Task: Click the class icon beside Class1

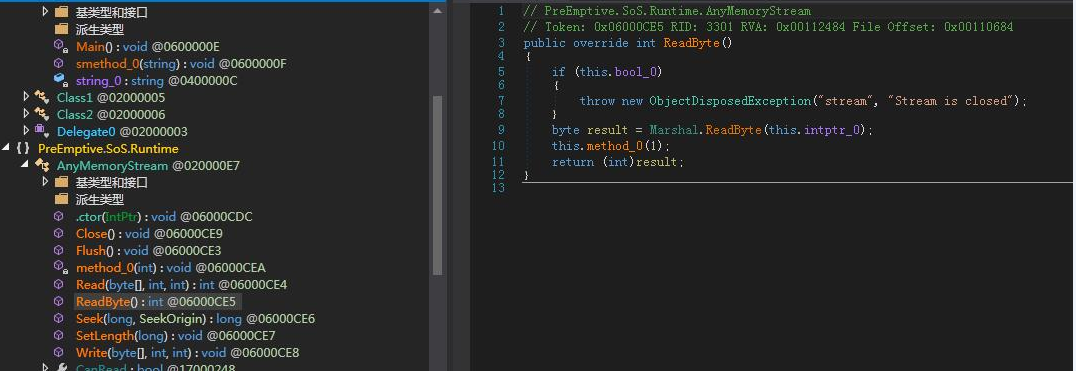Action: [x=42, y=97]
